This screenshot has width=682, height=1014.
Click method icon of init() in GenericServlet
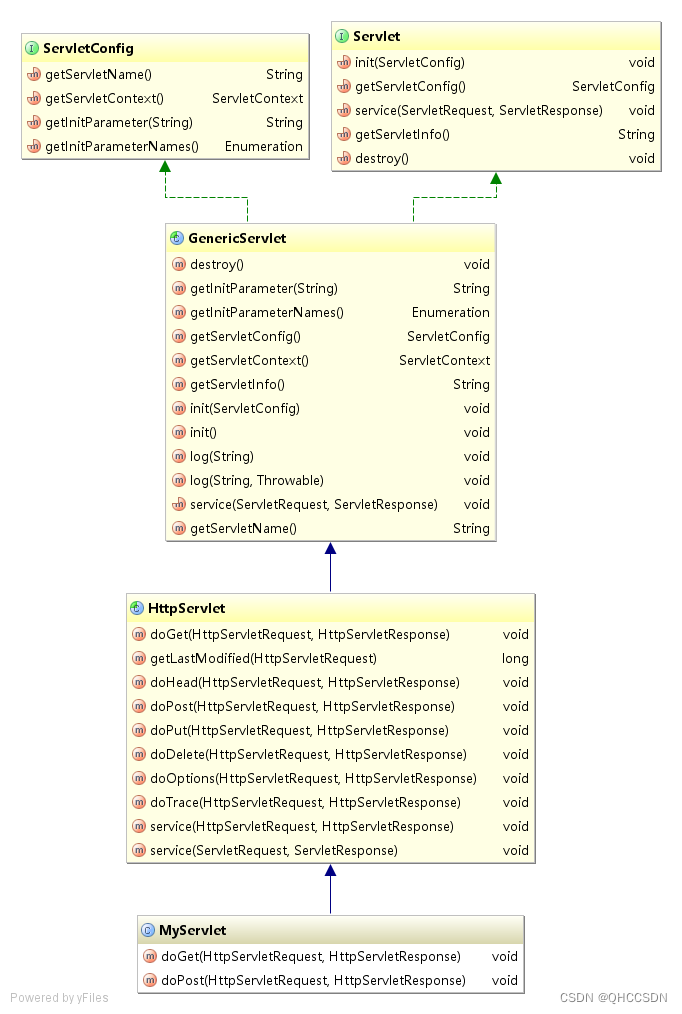[179, 432]
